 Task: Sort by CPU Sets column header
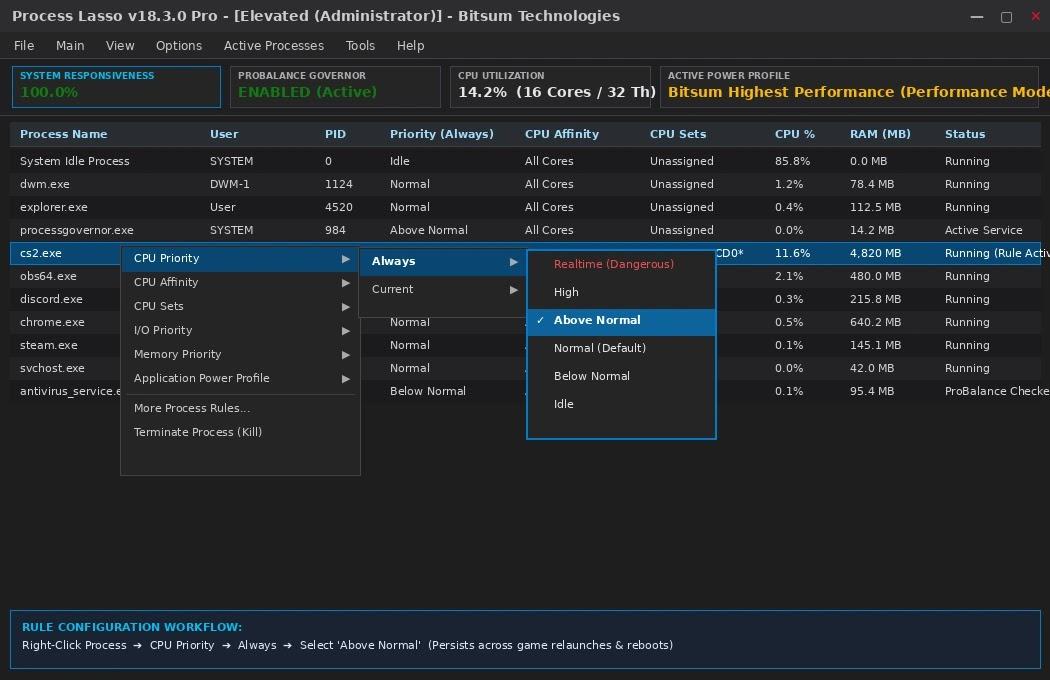pyautogui.click(x=678, y=134)
